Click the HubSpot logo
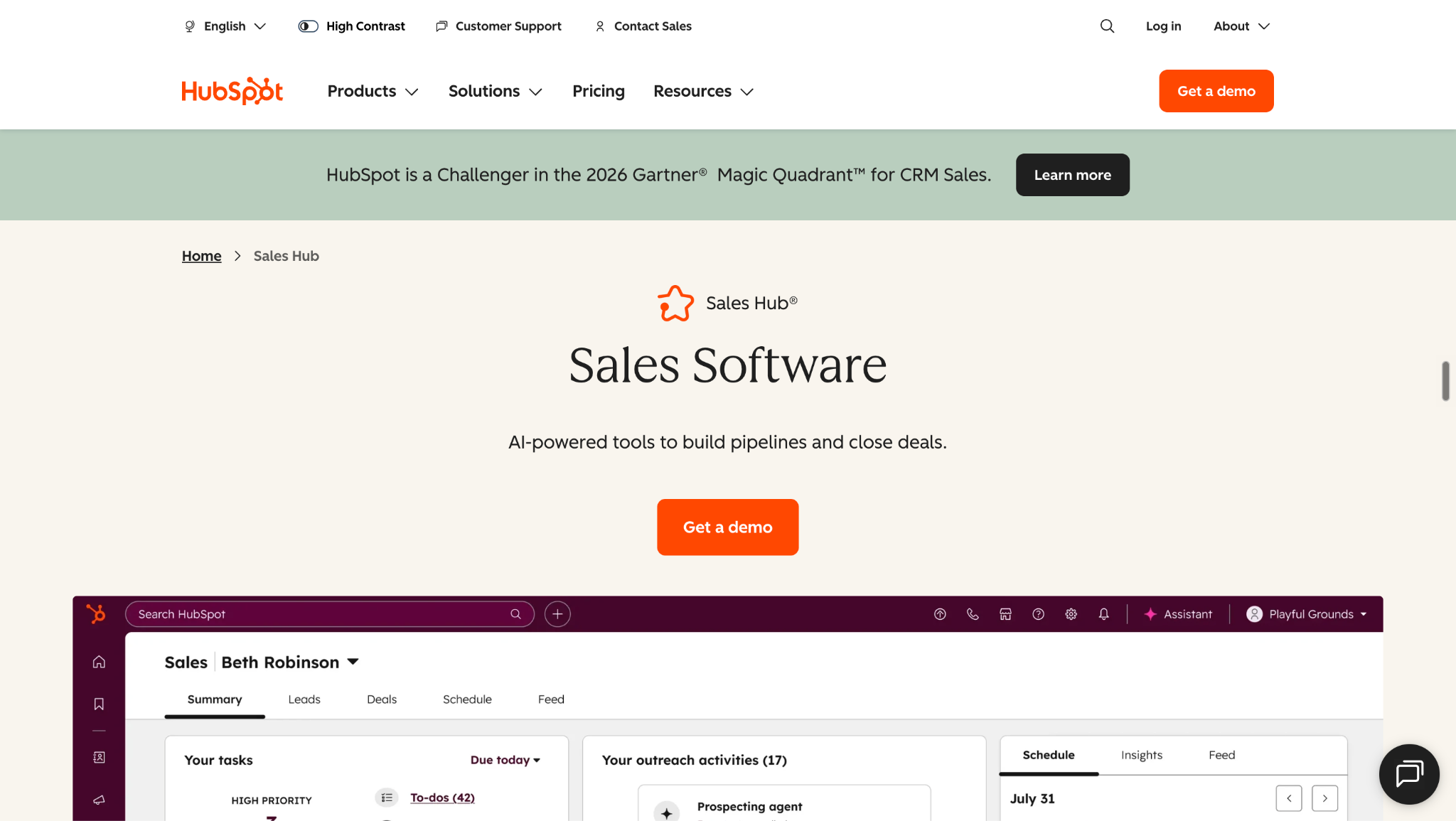The image size is (1456, 821). tap(232, 91)
